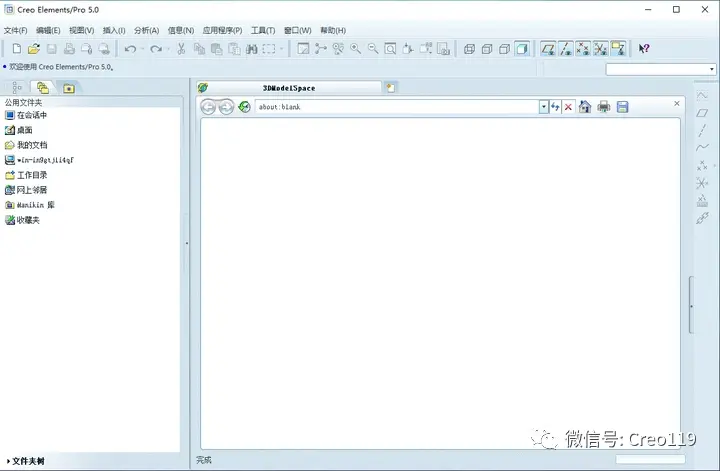Toggle datum points display icon
This screenshot has width=720, height=471.
coord(583,49)
